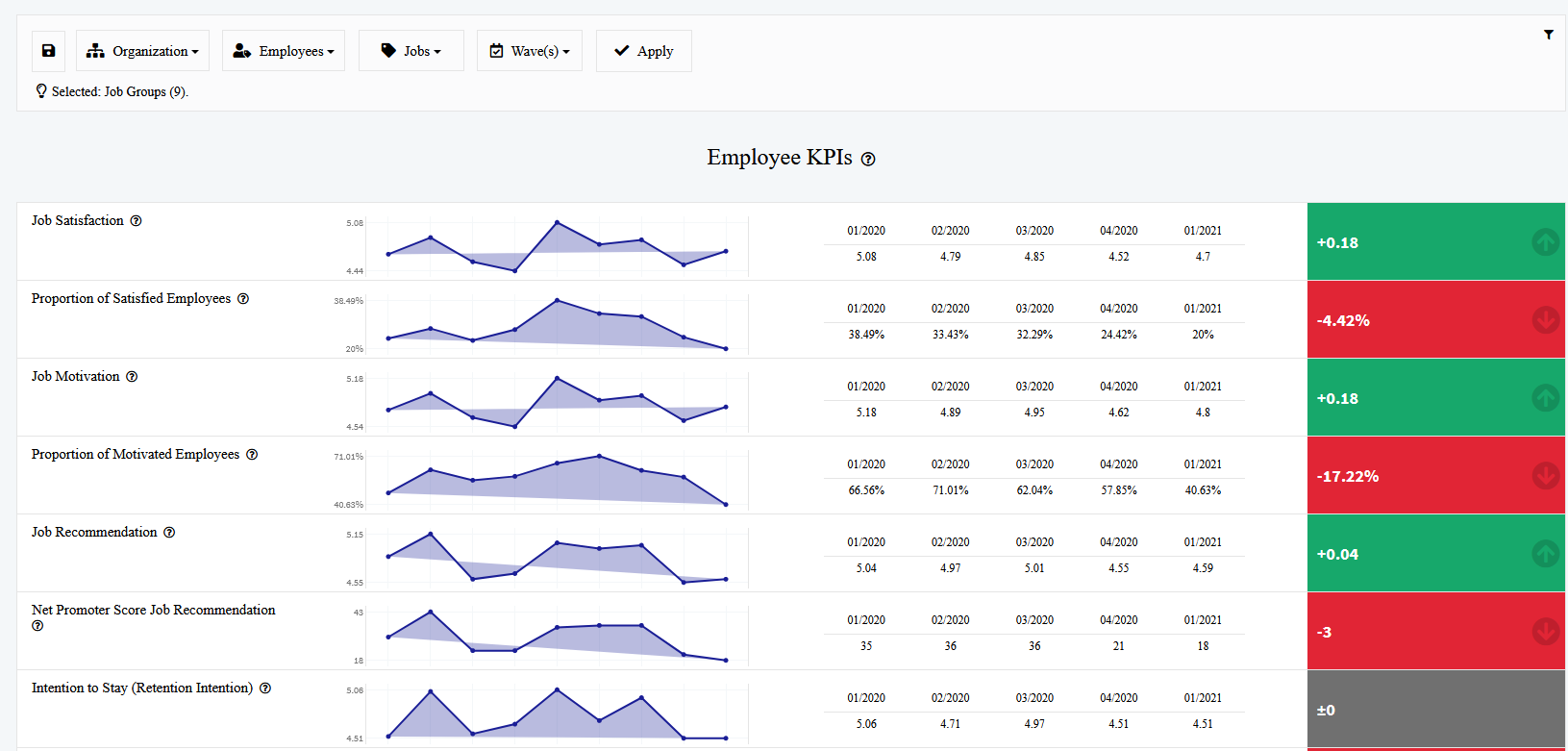Click help icon beside Job Recommendation
The height and width of the screenshot is (751, 1568).
point(169,533)
